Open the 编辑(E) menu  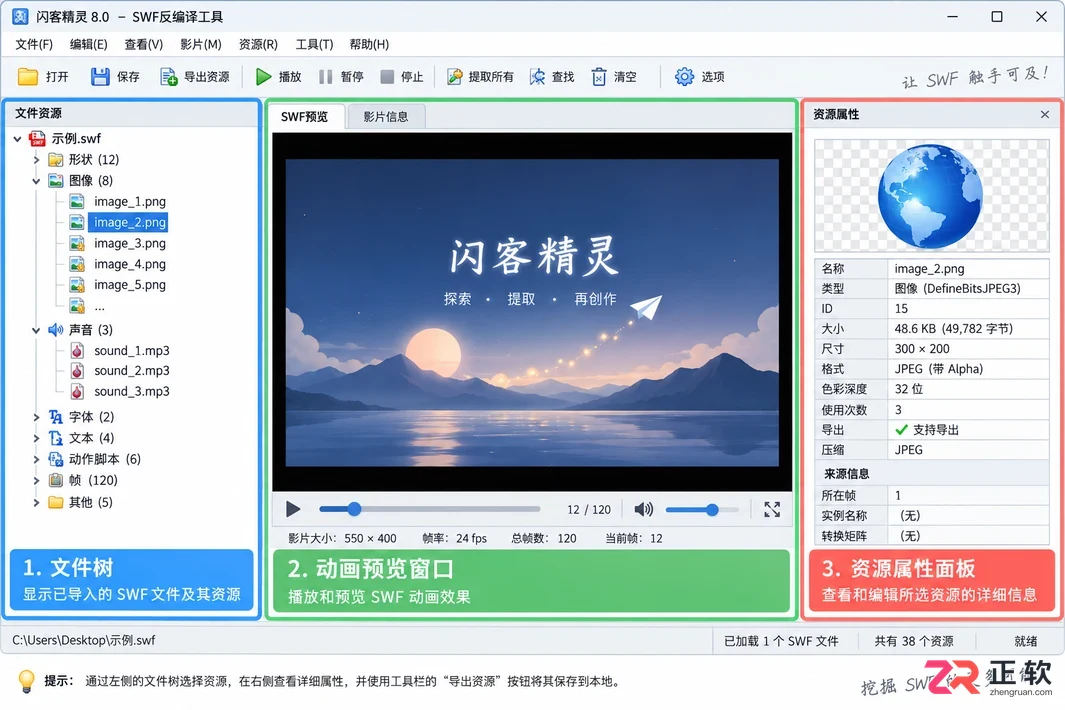[88, 44]
